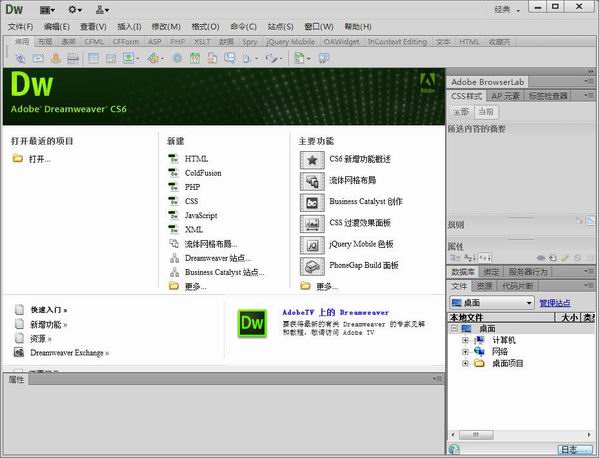Open the Adobe BrowserLab panel options menu
This screenshot has width=599, height=458.
588,81
